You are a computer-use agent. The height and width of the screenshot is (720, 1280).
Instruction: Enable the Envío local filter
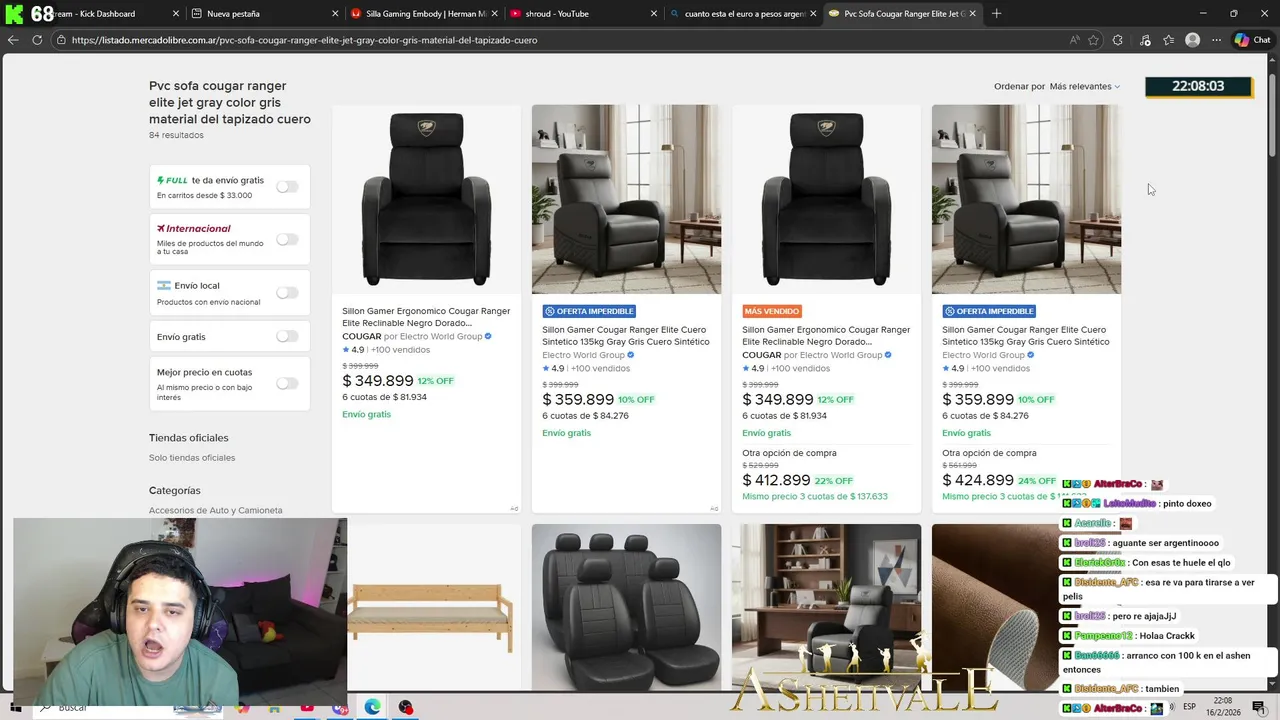pos(287,293)
